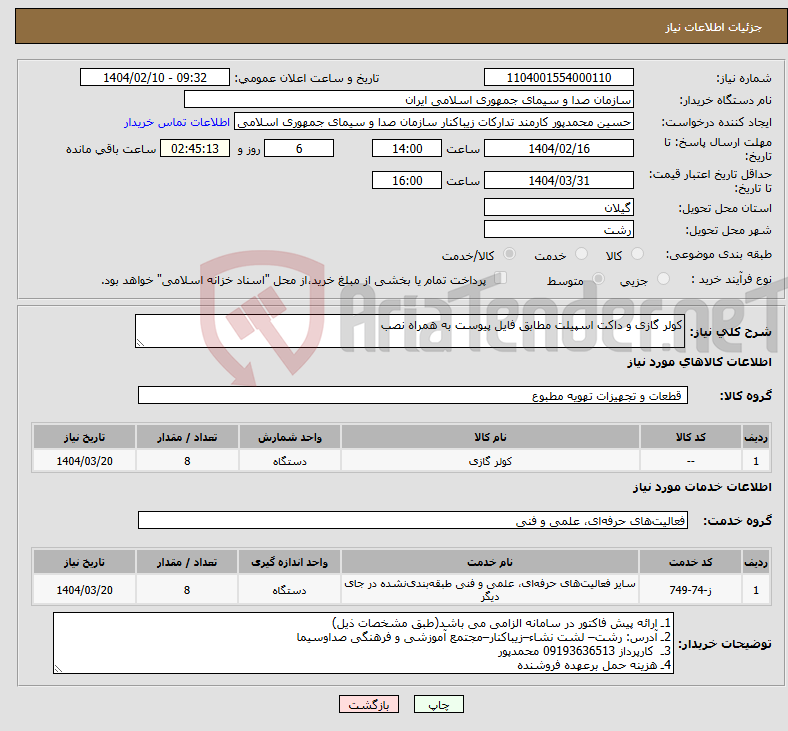Click the price validity date 1404/03/31
Screen dimensions: 788x731
coord(558,180)
